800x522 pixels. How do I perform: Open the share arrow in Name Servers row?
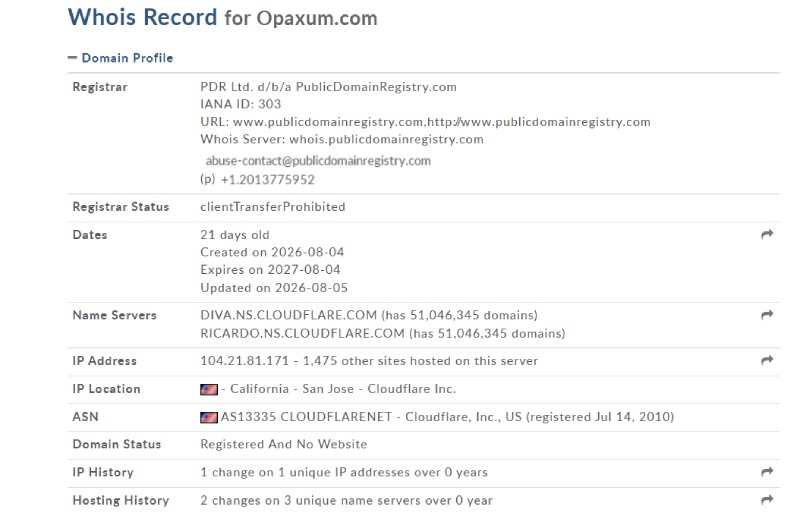pos(767,315)
